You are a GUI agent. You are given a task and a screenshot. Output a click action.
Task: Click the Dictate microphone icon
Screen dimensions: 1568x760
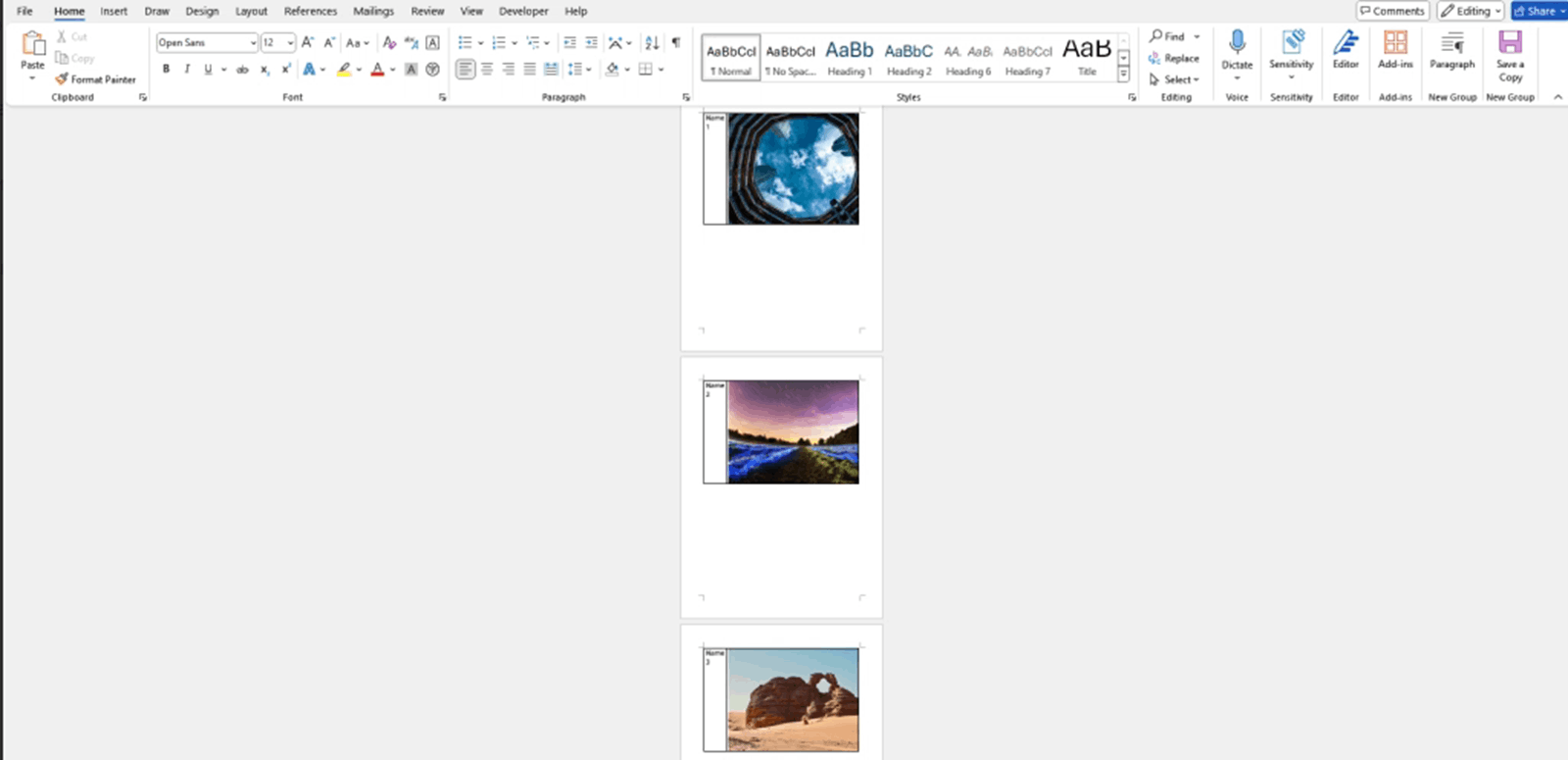point(1237,43)
